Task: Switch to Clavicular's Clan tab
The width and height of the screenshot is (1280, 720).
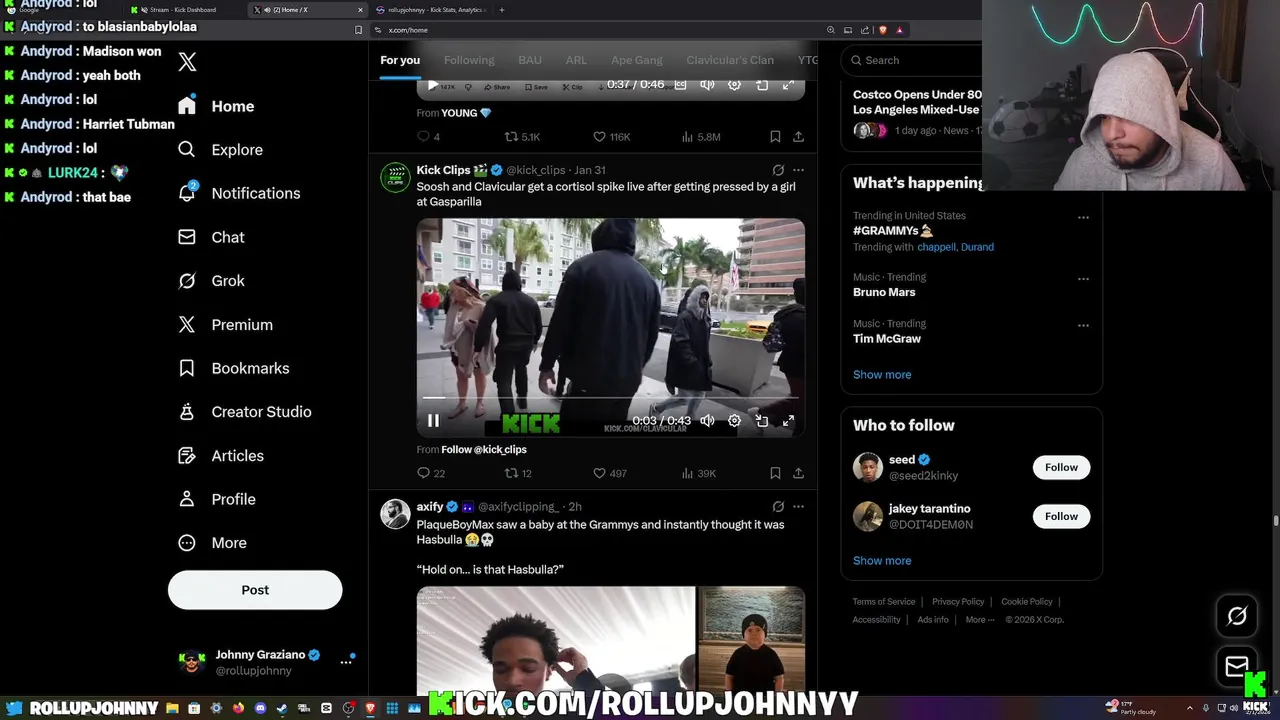Action: click(730, 60)
